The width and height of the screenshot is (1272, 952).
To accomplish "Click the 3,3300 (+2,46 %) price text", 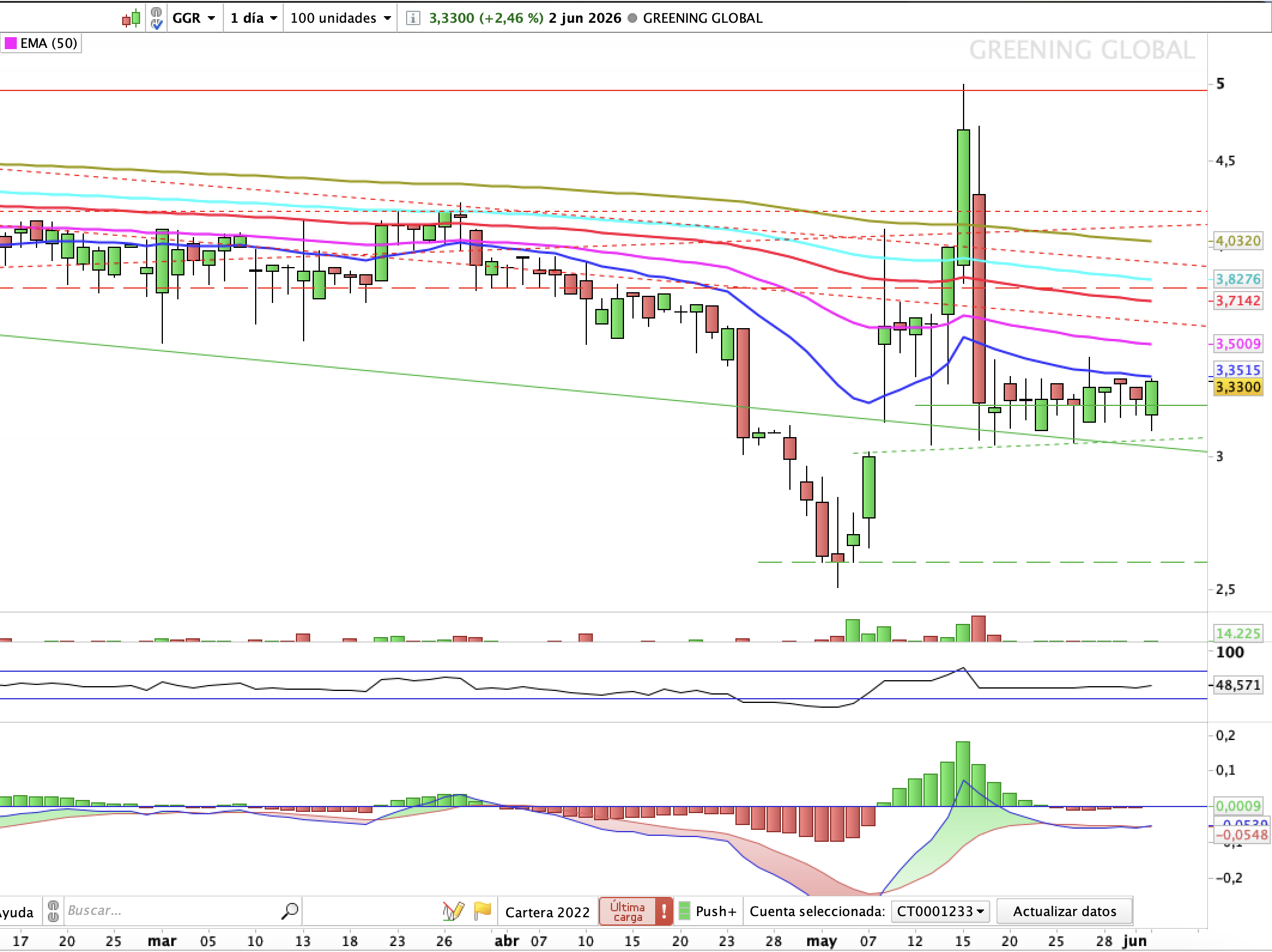I will (486, 18).
